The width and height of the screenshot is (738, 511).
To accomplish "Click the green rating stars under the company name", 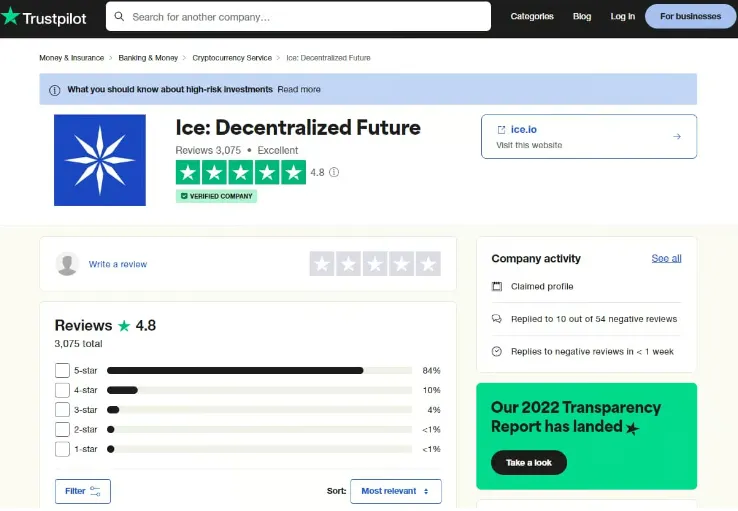I will 241,173.
